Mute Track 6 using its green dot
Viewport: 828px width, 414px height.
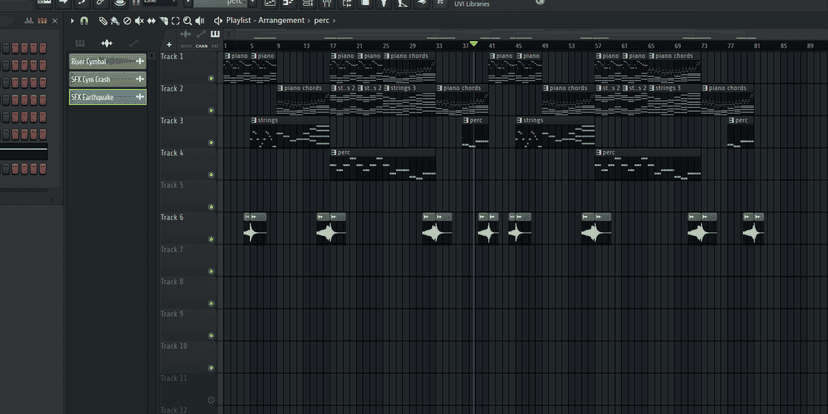pyautogui.click(x=211, y=239)
